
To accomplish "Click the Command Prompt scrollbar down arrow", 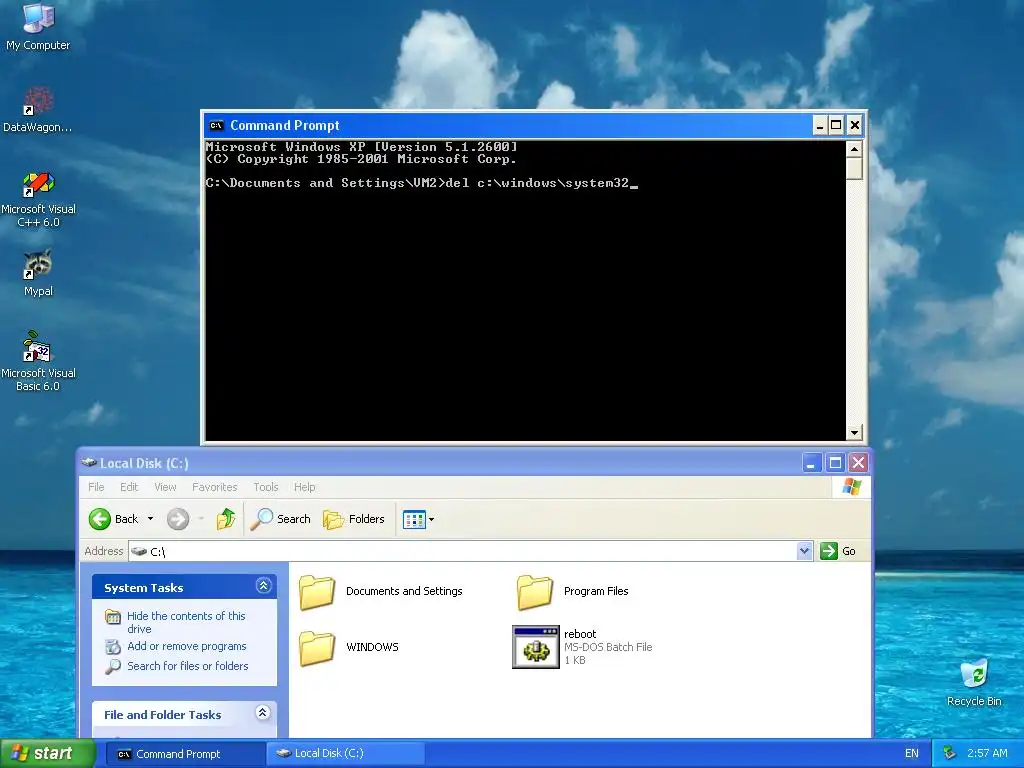I will tap(854, 432).
